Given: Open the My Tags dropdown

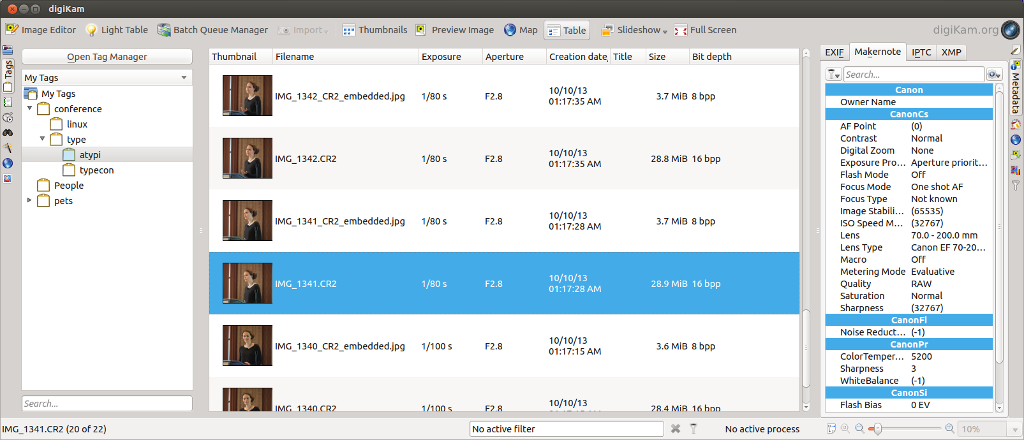Looking at the screenshot, I should click(x=107, y=77).
